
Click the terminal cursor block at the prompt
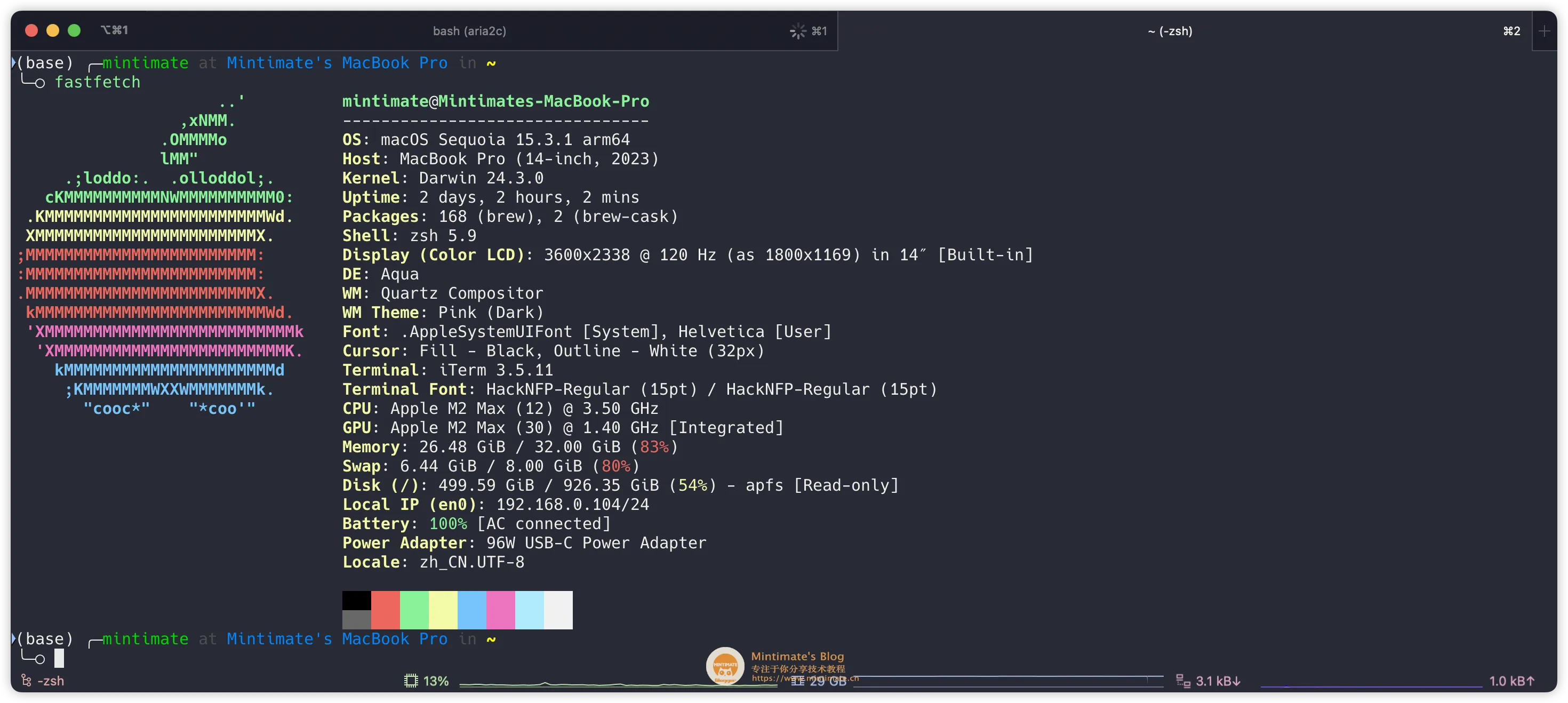(60, 658)
